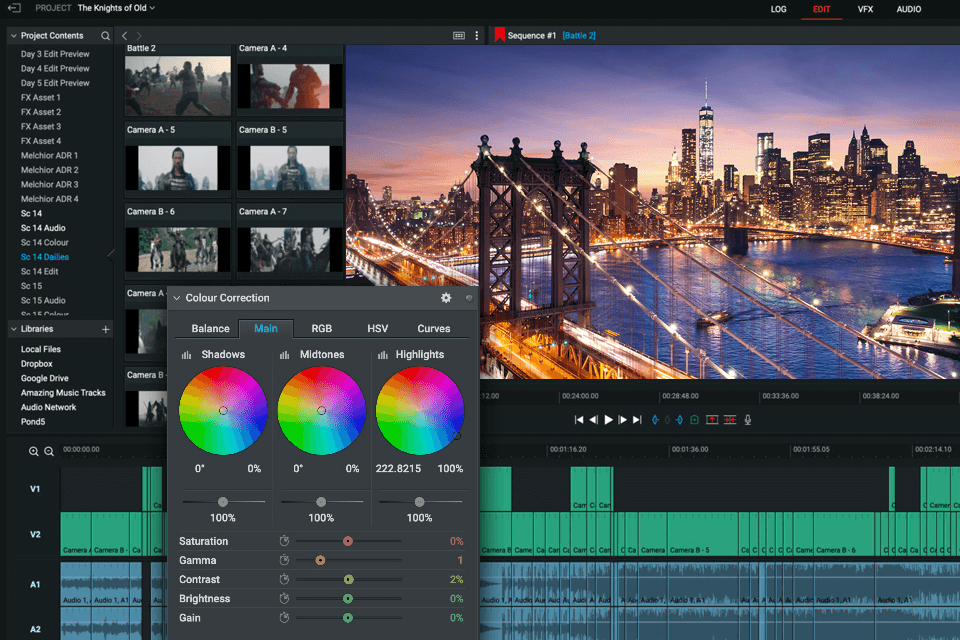Click the Contrast slider handle

pyautogui.click(x=349, y=579)
